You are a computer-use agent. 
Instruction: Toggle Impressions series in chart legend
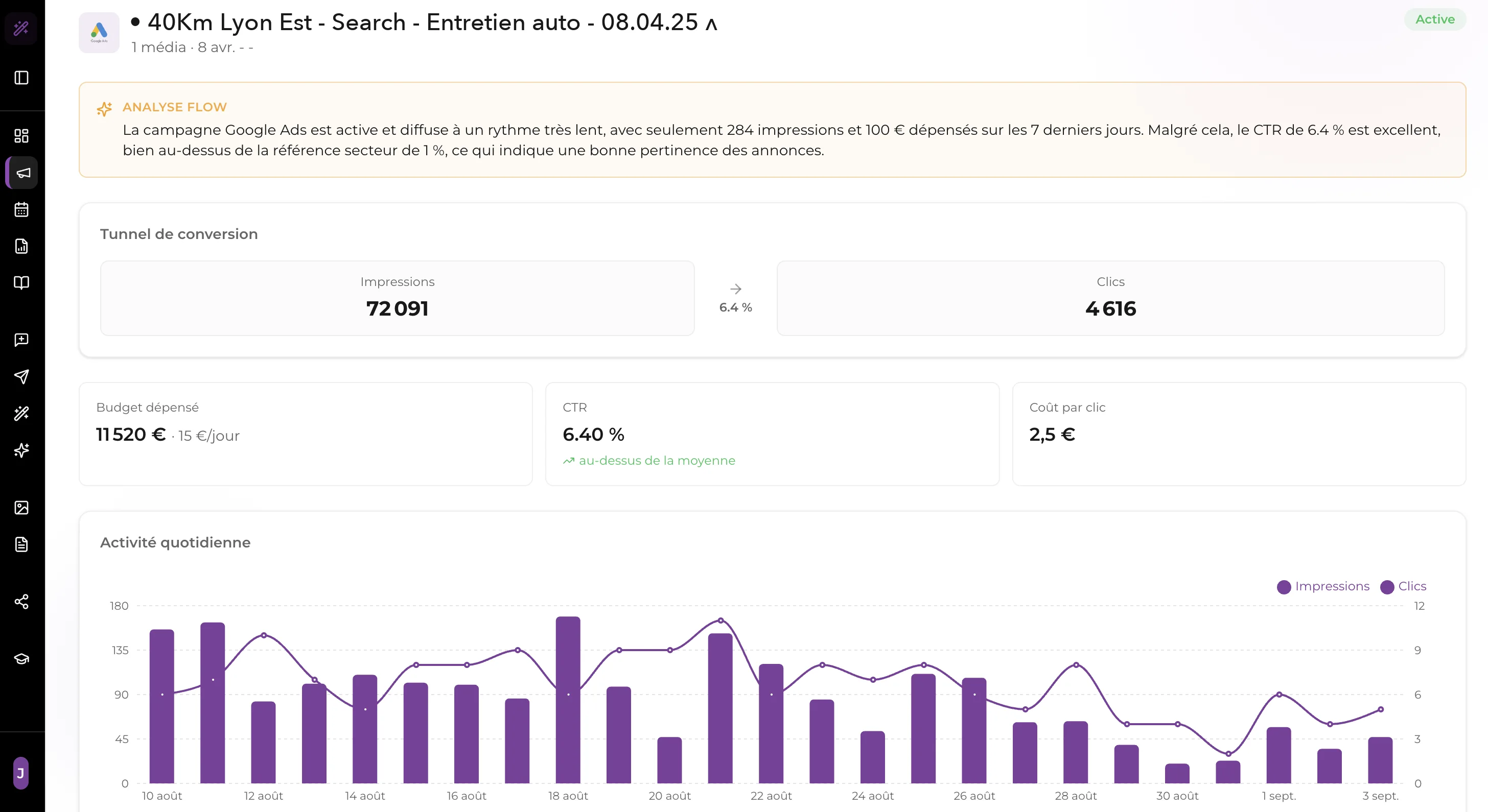coord(1323,586)
